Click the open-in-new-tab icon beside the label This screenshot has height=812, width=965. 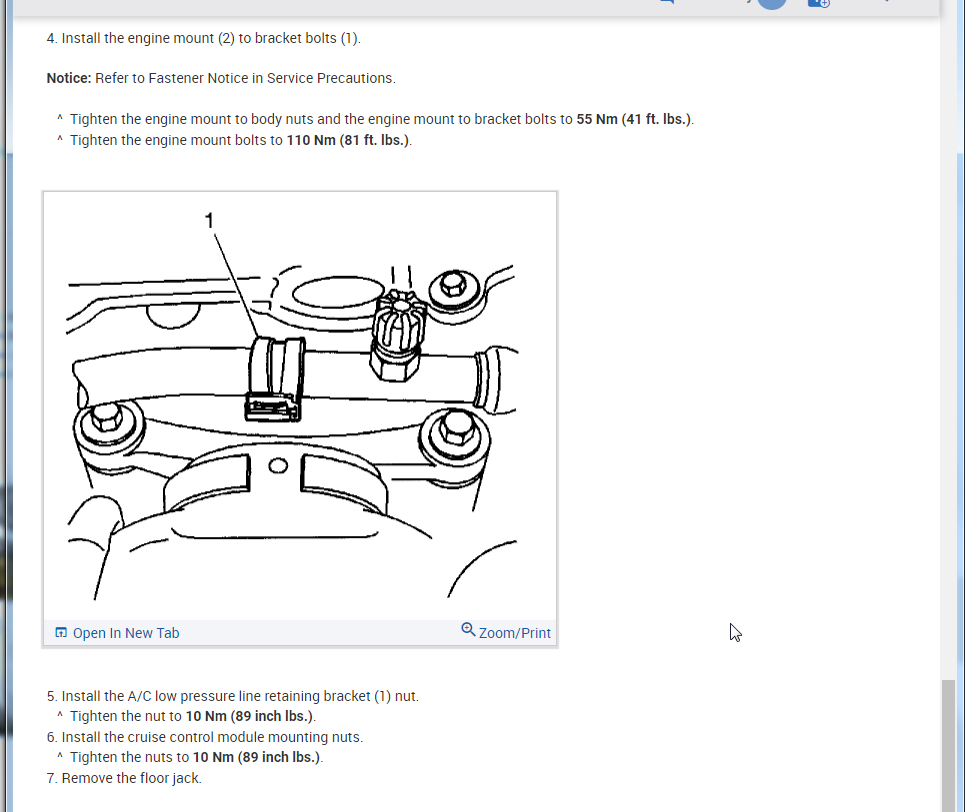pyautogui.click(x=60, y=632)
